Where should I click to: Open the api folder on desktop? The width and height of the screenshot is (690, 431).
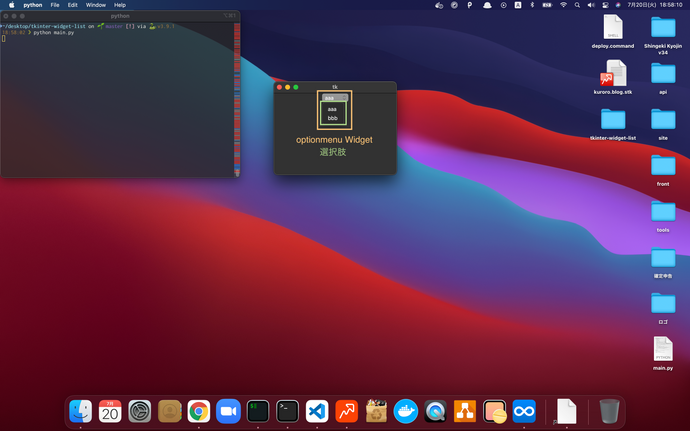tap(663, 78)
